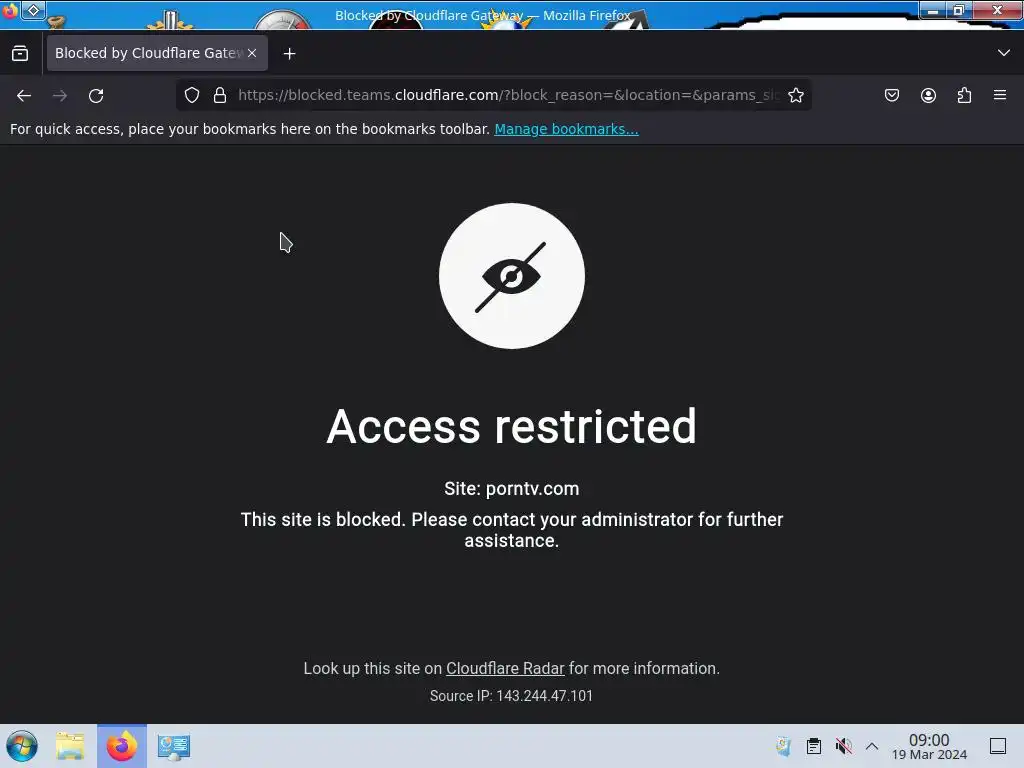Click the clipboard tray icon

point(814,746)
